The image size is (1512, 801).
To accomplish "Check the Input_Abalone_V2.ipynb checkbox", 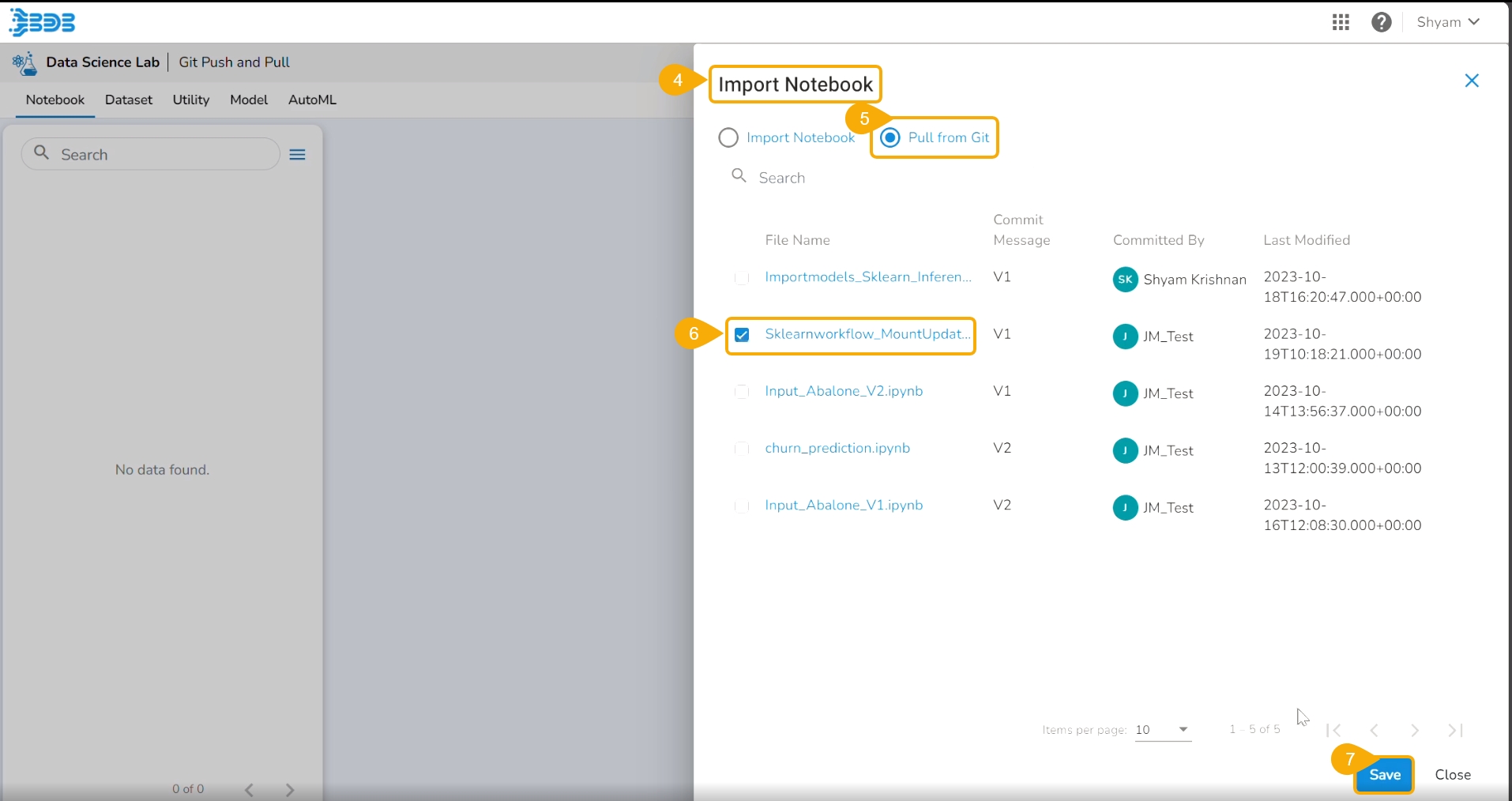I will click(x=742, y=392).
